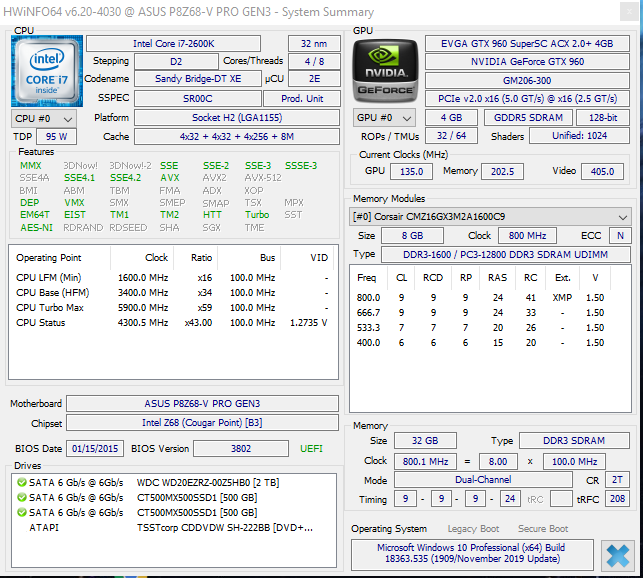Select the 533.3 frequency memory timing row
Viewport: 643px width, 578px height.
(x=490, y=328)
